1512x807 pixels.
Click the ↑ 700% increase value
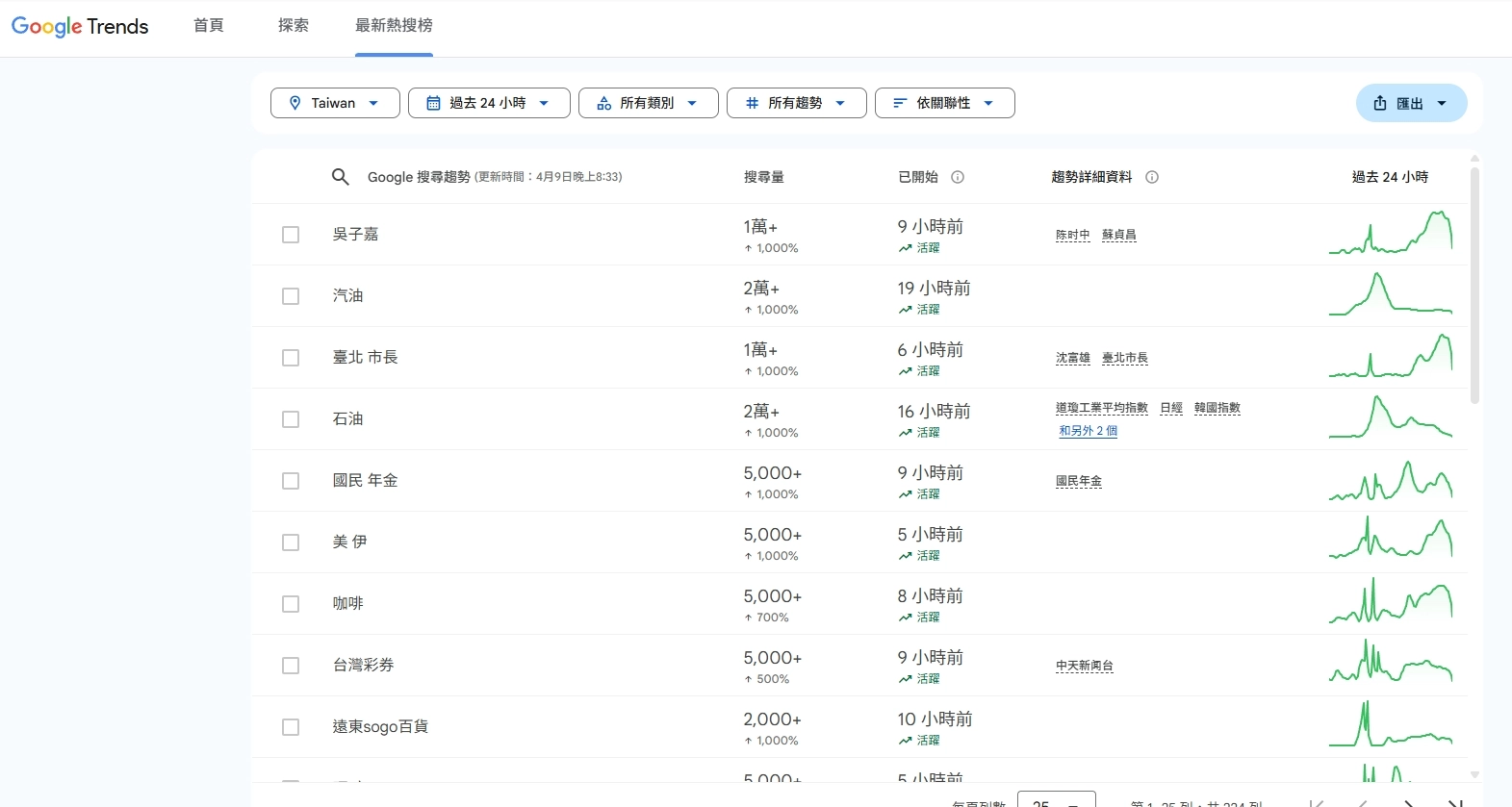tap(767, 618)
